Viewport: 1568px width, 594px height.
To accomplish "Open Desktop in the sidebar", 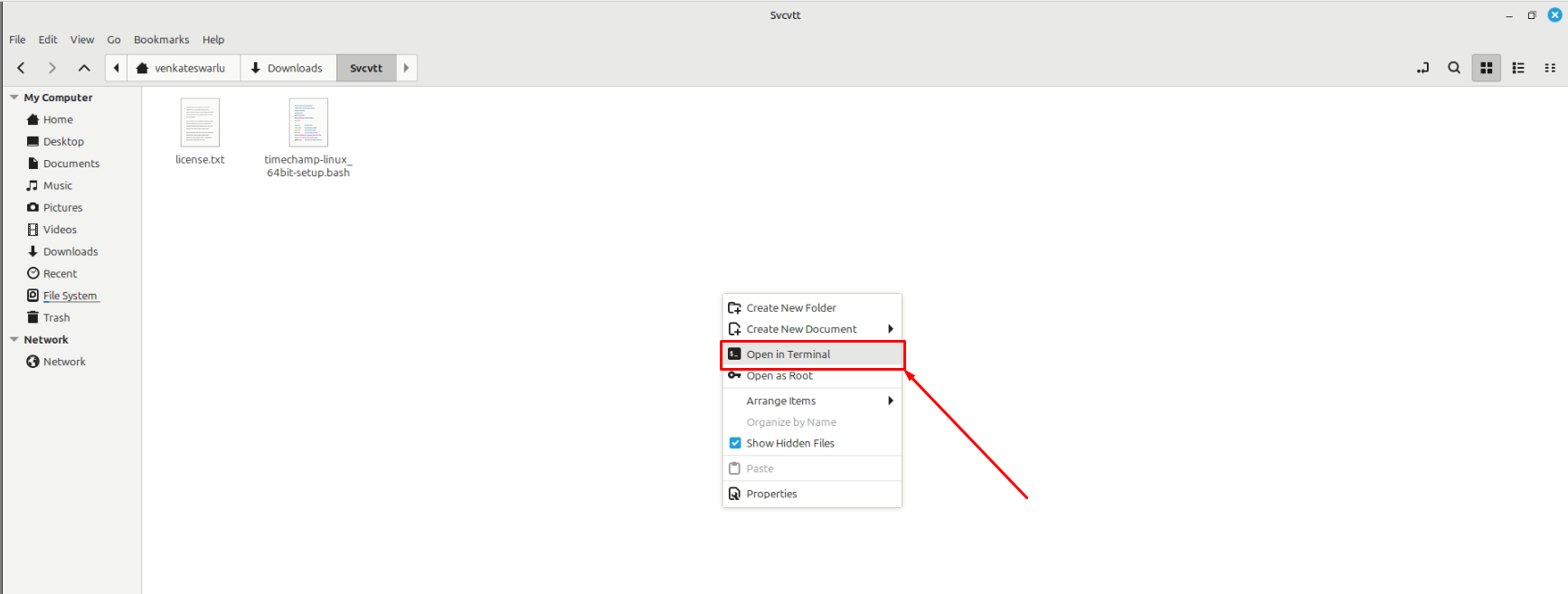I will 63,142.
